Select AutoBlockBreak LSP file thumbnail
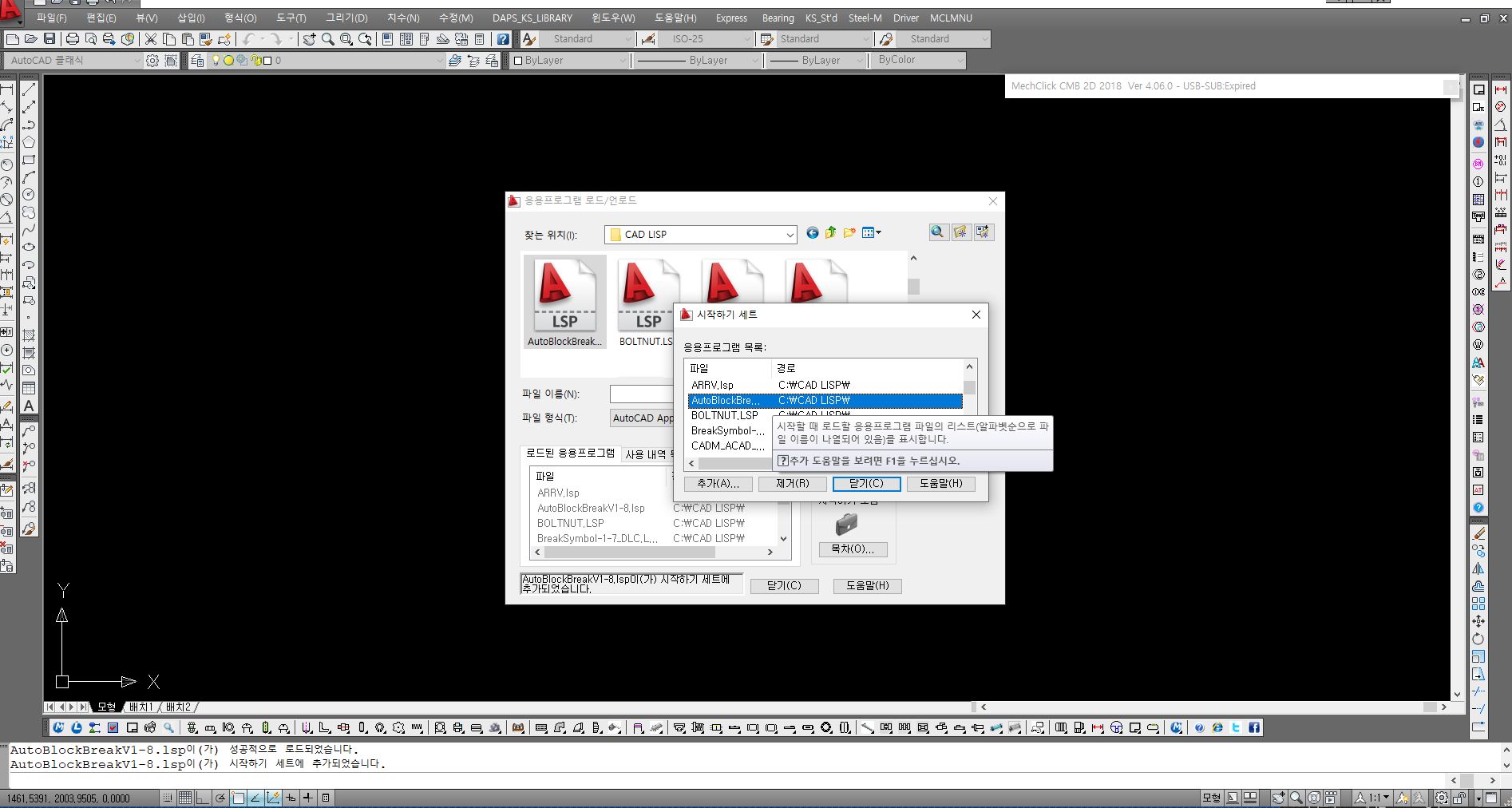 pyautogui.click(x=564, y=302)
